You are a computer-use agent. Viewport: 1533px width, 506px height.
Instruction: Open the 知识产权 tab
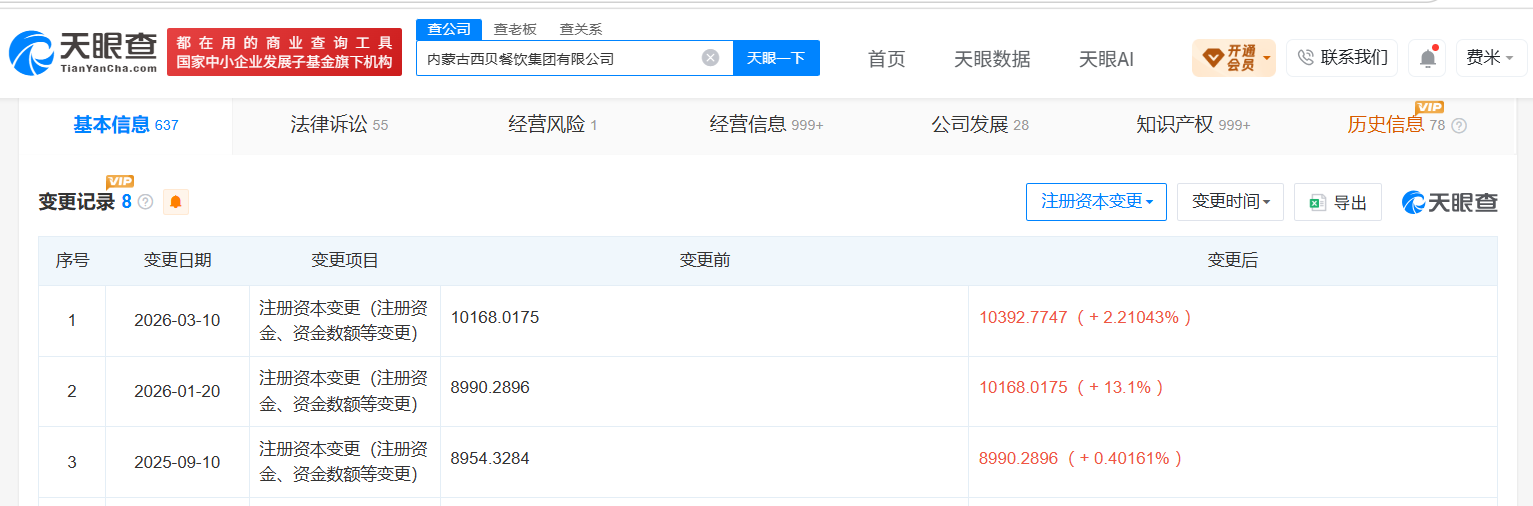point(1193,125)
